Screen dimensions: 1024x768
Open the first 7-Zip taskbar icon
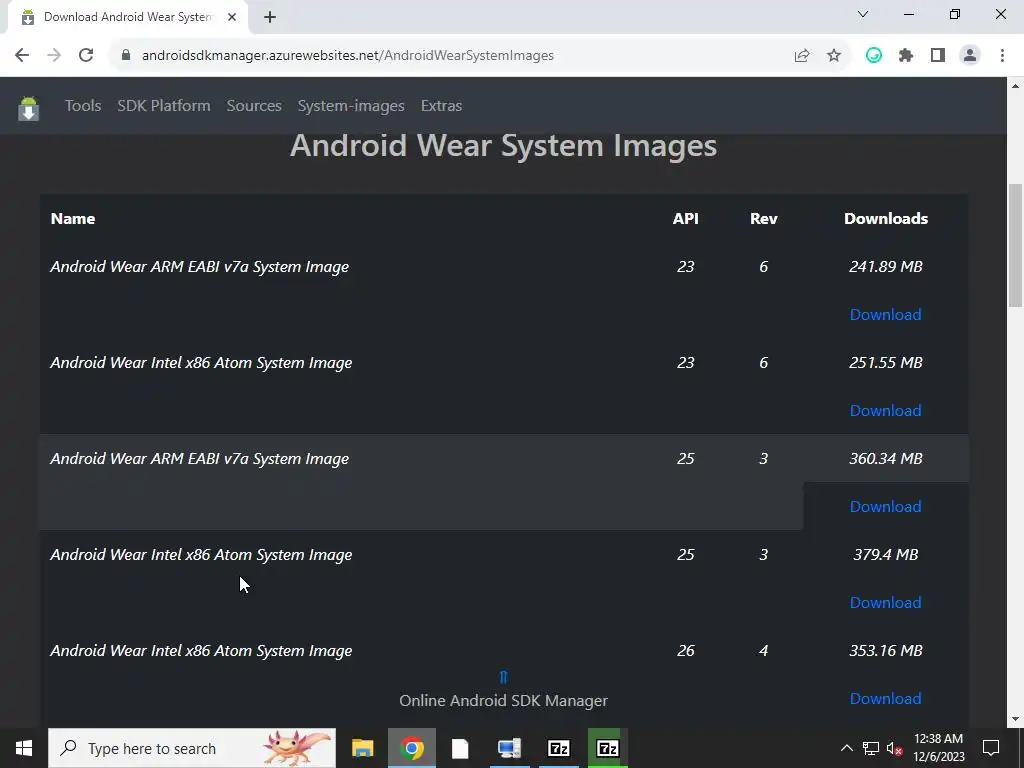pos(558,748)
